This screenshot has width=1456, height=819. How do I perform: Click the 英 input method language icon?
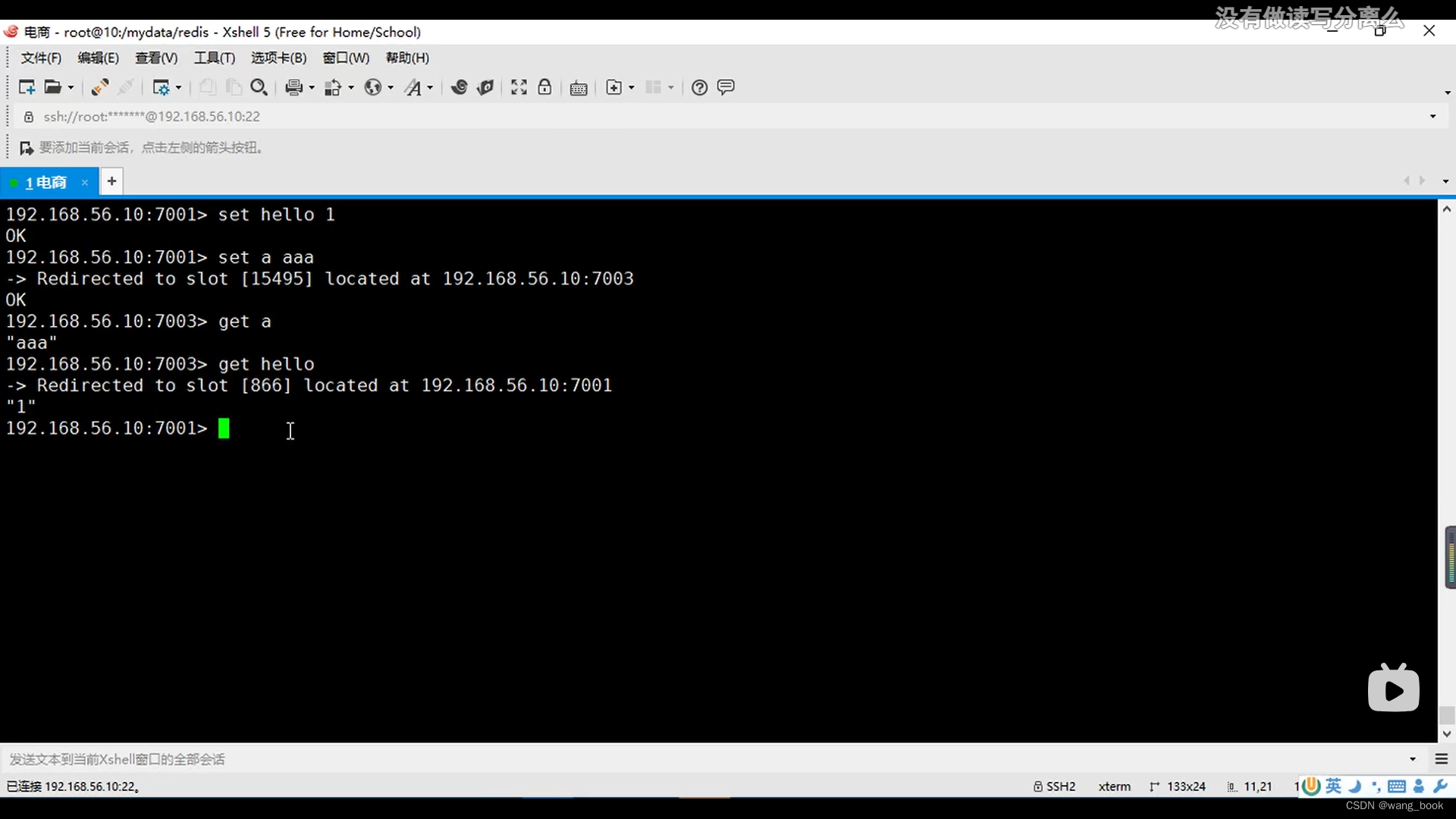pos(1333,786)
